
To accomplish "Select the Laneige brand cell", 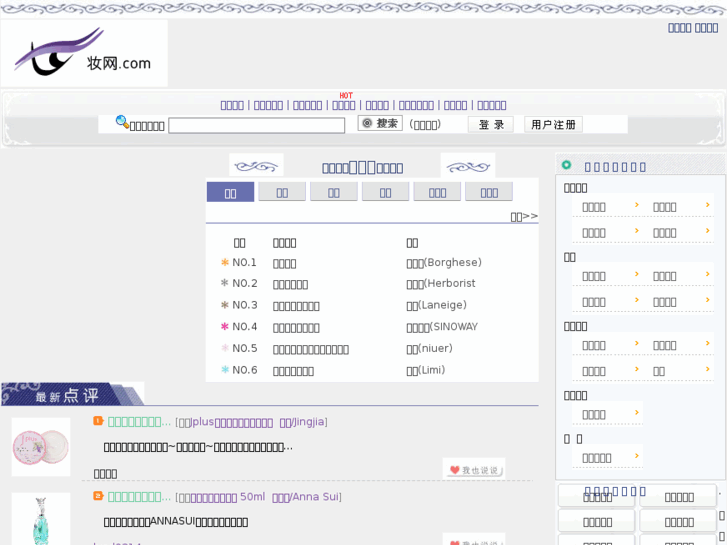I will (436, 305).
